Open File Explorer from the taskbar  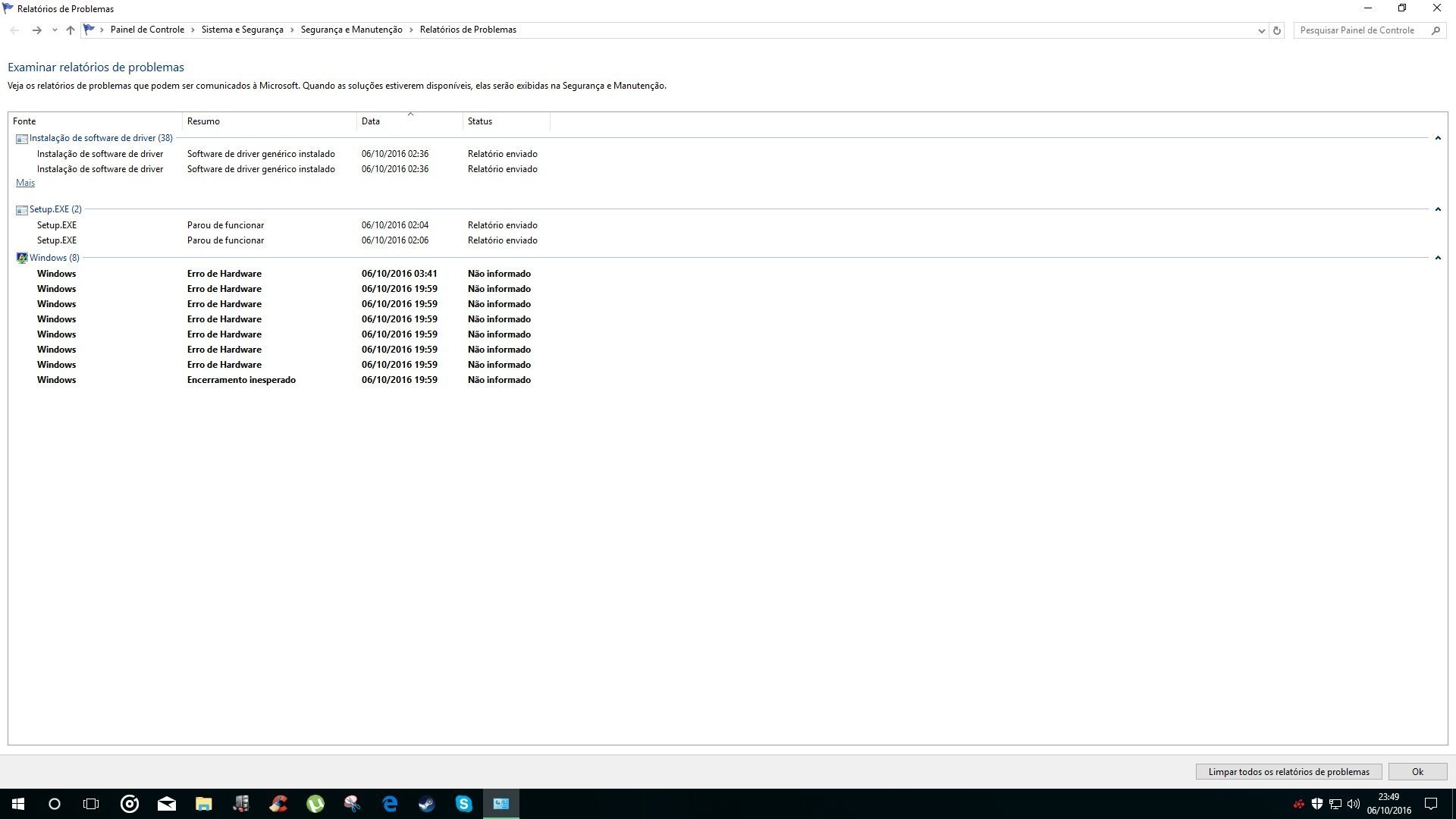pos(204,804)
